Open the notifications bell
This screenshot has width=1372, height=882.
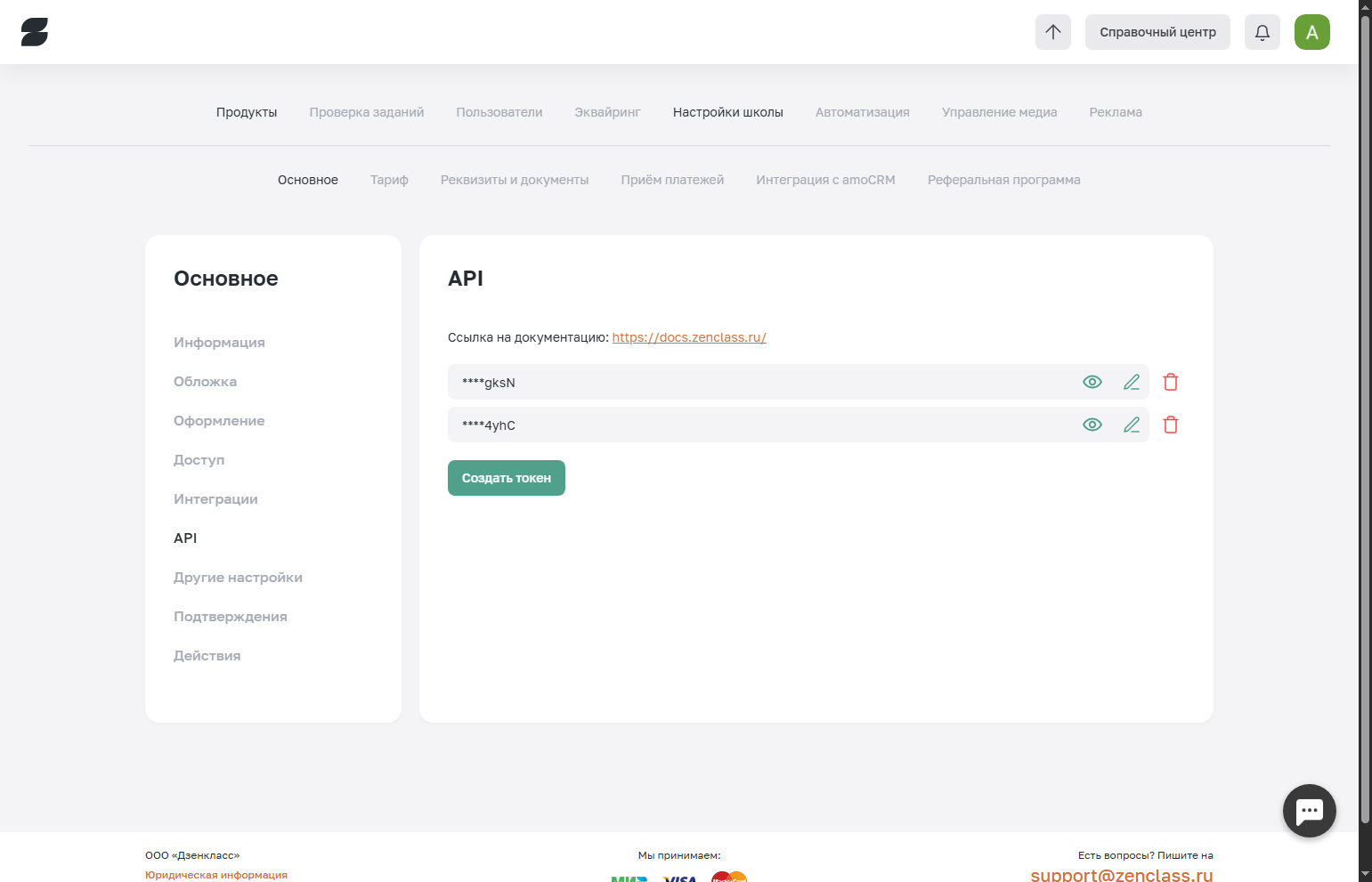pos(1262,32)
